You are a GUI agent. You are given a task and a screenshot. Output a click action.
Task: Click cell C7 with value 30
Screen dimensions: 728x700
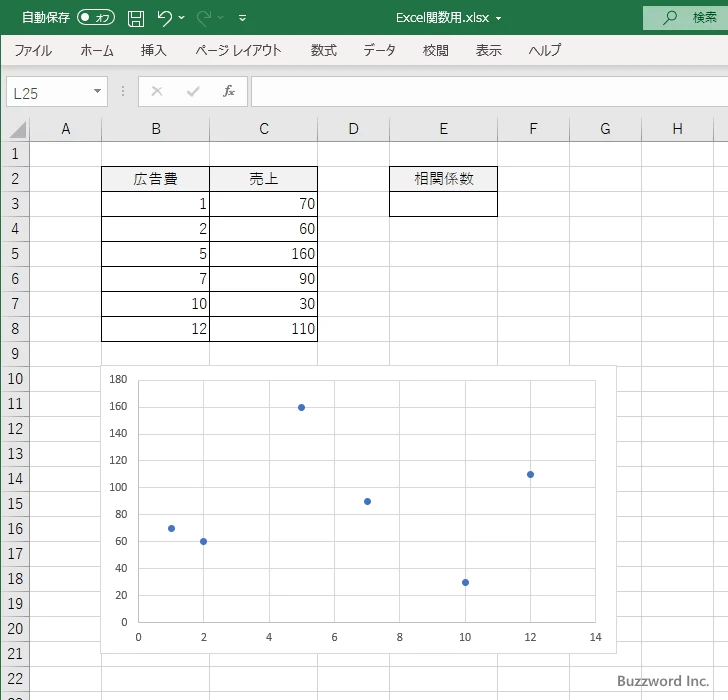[x=264, y=304]
